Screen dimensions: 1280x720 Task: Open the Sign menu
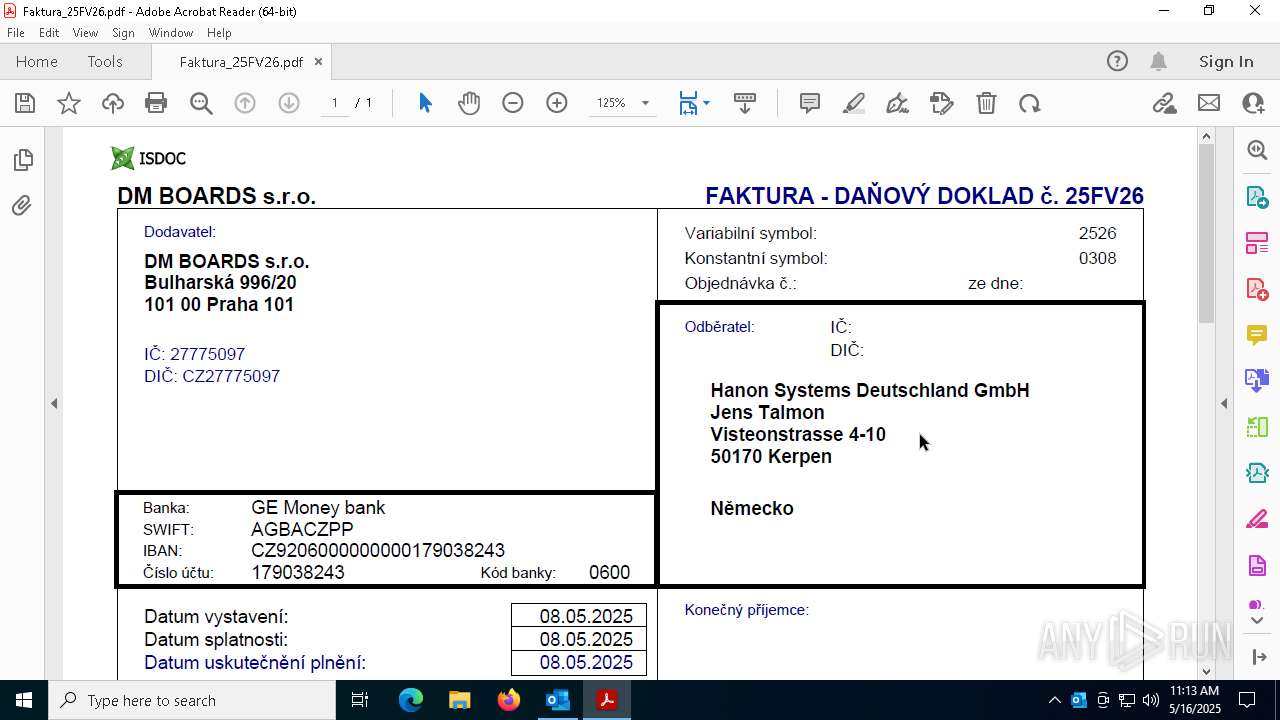coord(123,33)
